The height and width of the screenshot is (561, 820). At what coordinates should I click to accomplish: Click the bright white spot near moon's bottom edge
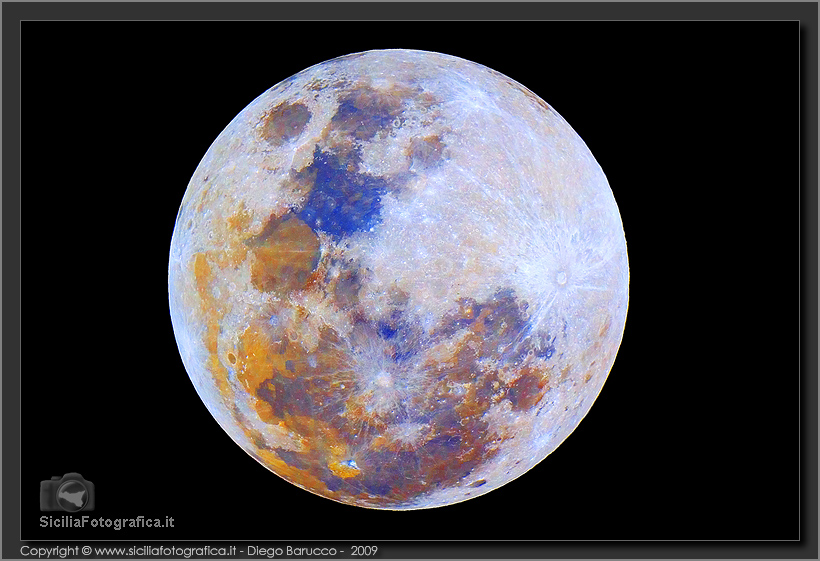pos(349,464)
